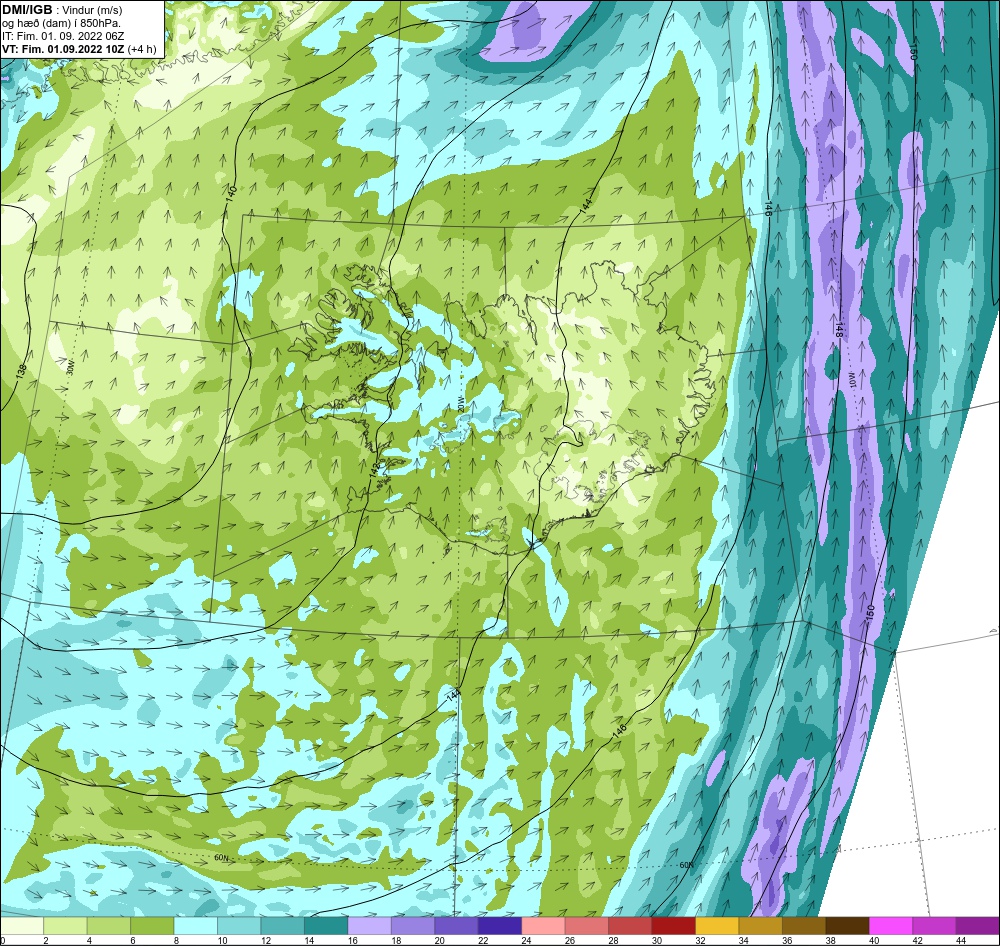The image size is (1000, 946).
Task: Click the brown 36–38 m/s legend swatch
Action: click(x=804, y=926)
